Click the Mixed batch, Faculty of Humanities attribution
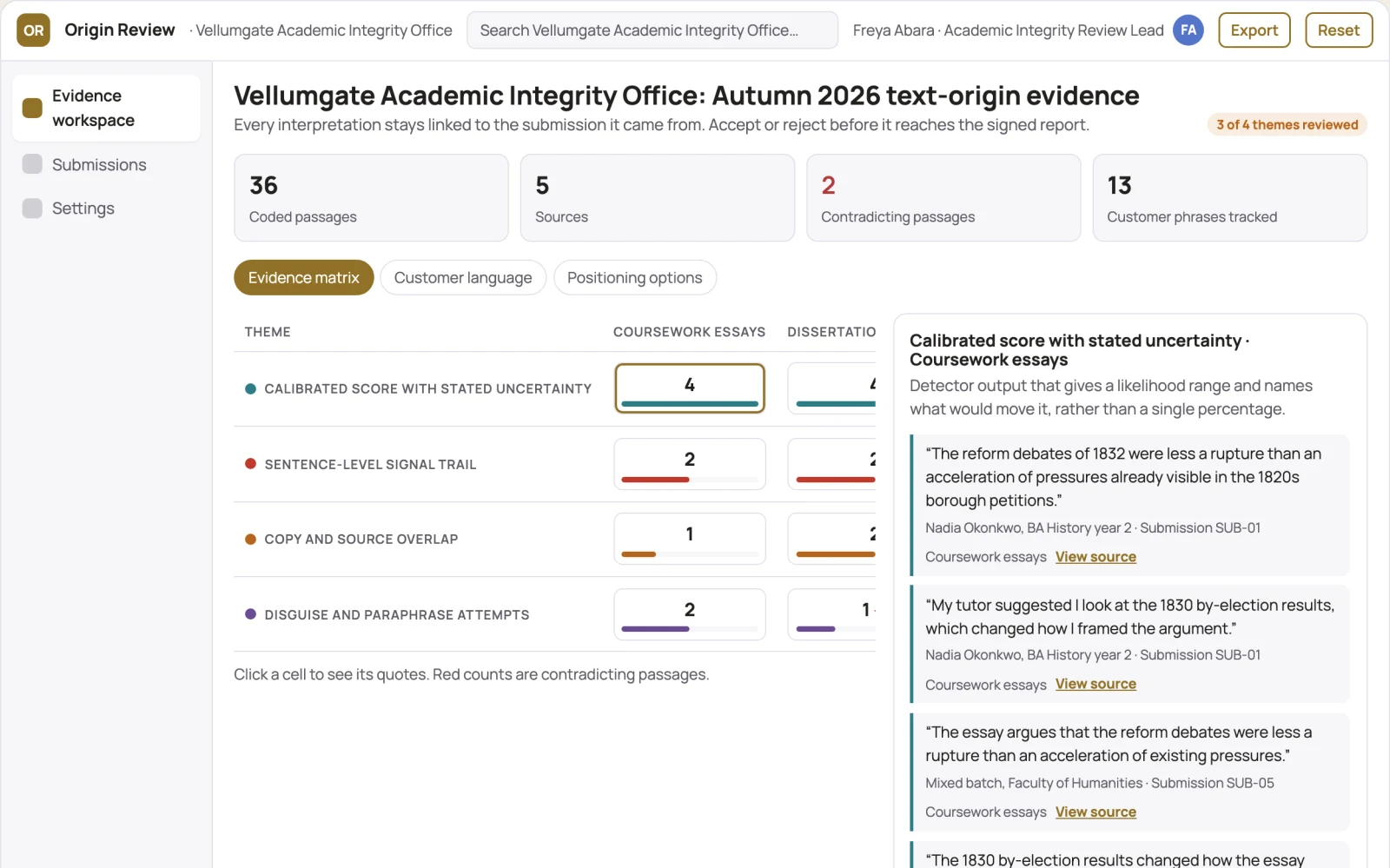Viewport: 1390px width, 868px height. point(1100,783)
